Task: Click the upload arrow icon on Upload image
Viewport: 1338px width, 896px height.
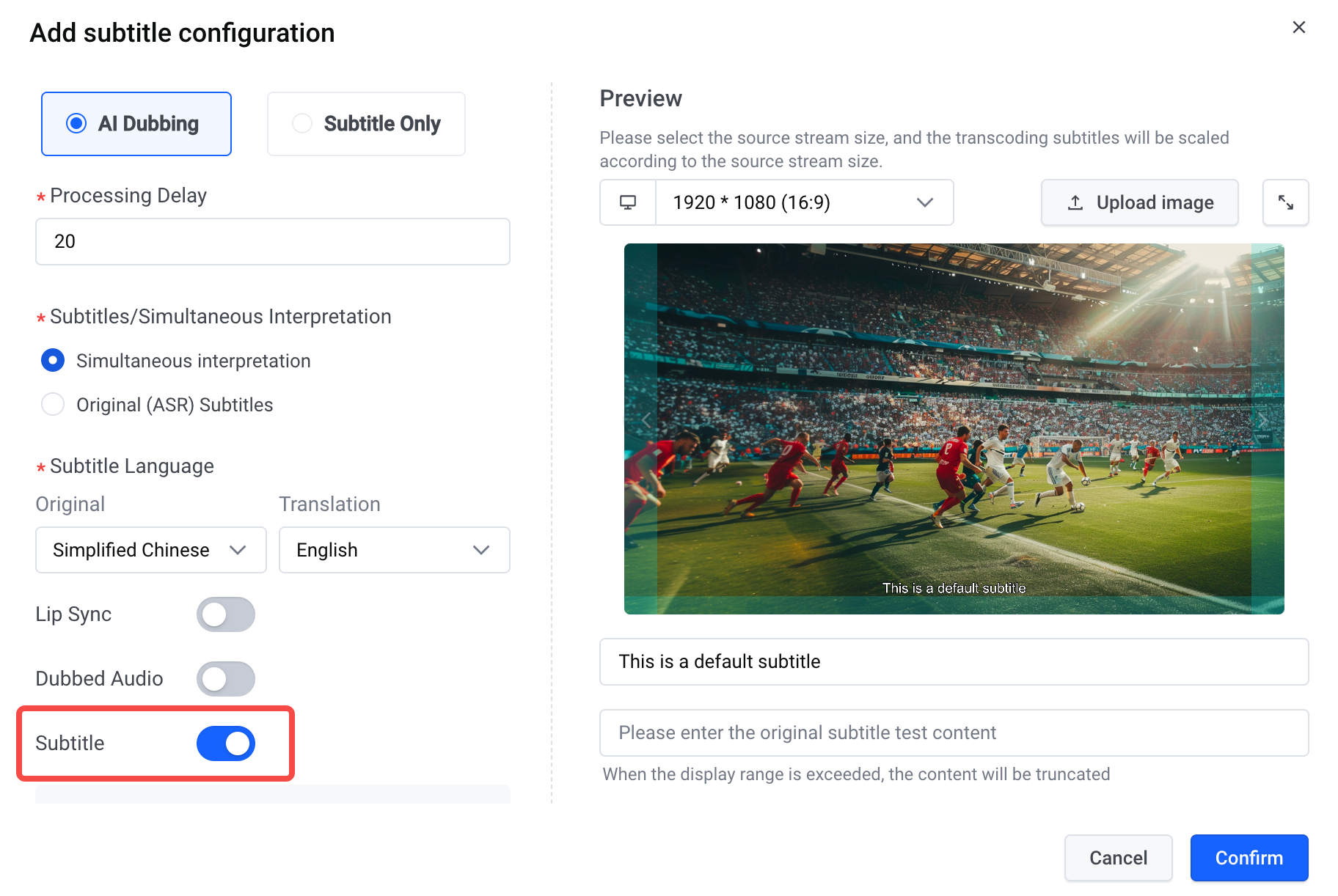Action: 1075,202
